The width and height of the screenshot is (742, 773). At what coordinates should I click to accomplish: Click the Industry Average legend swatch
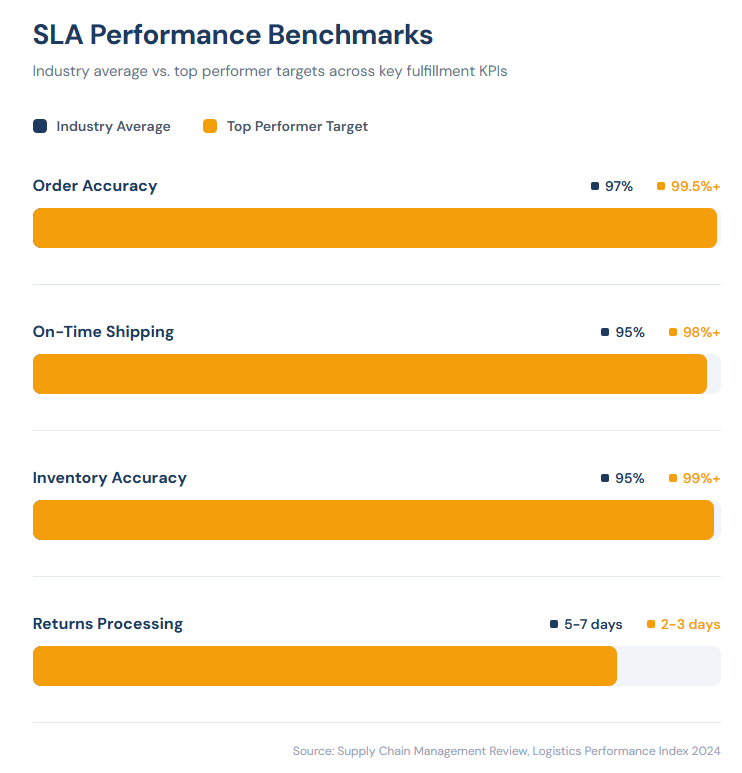tap(40, 126)
